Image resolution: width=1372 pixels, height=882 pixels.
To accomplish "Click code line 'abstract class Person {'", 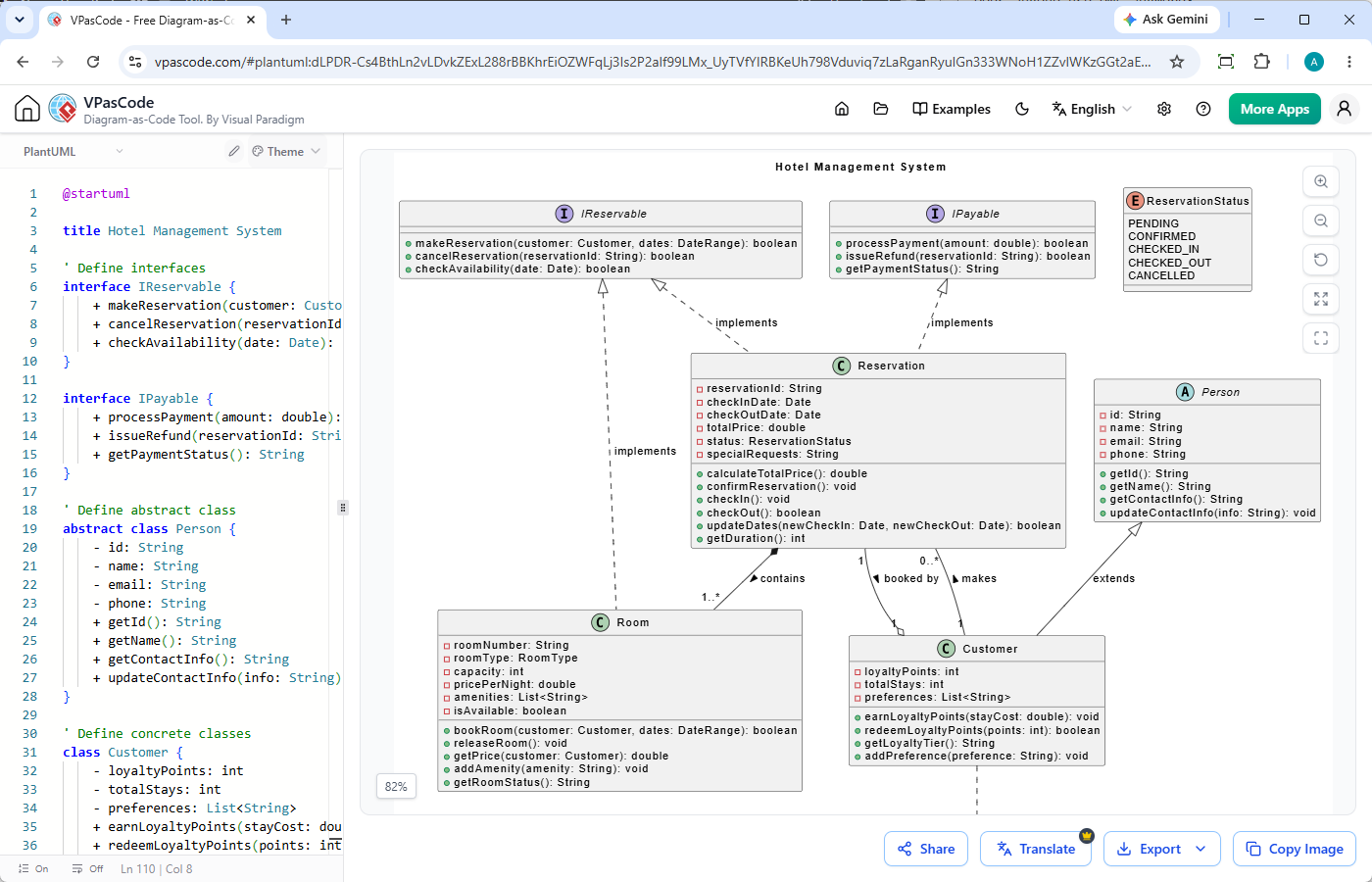I will [150, 528].
